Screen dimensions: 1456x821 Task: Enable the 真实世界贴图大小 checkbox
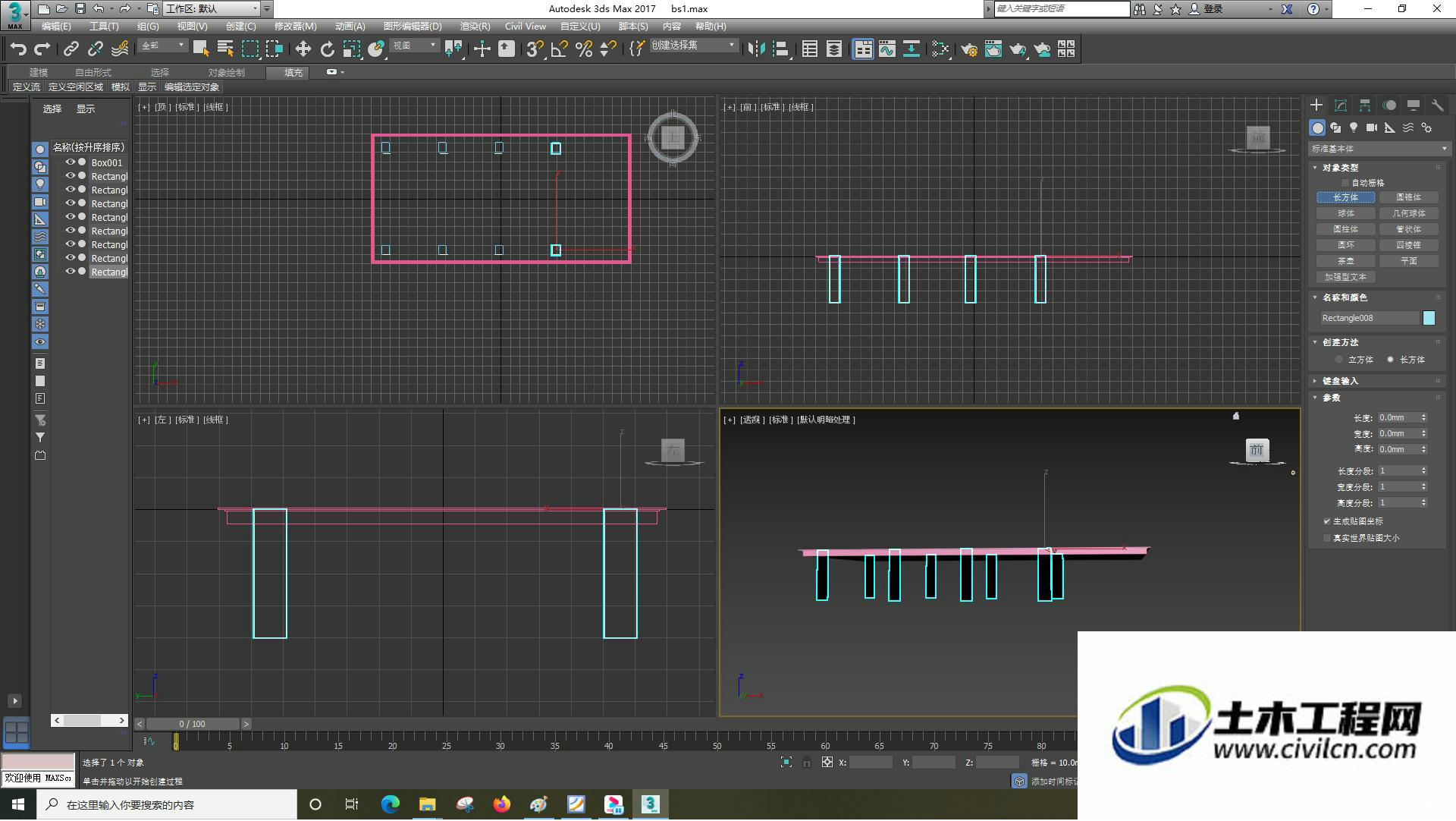[x=1327, y=538]
